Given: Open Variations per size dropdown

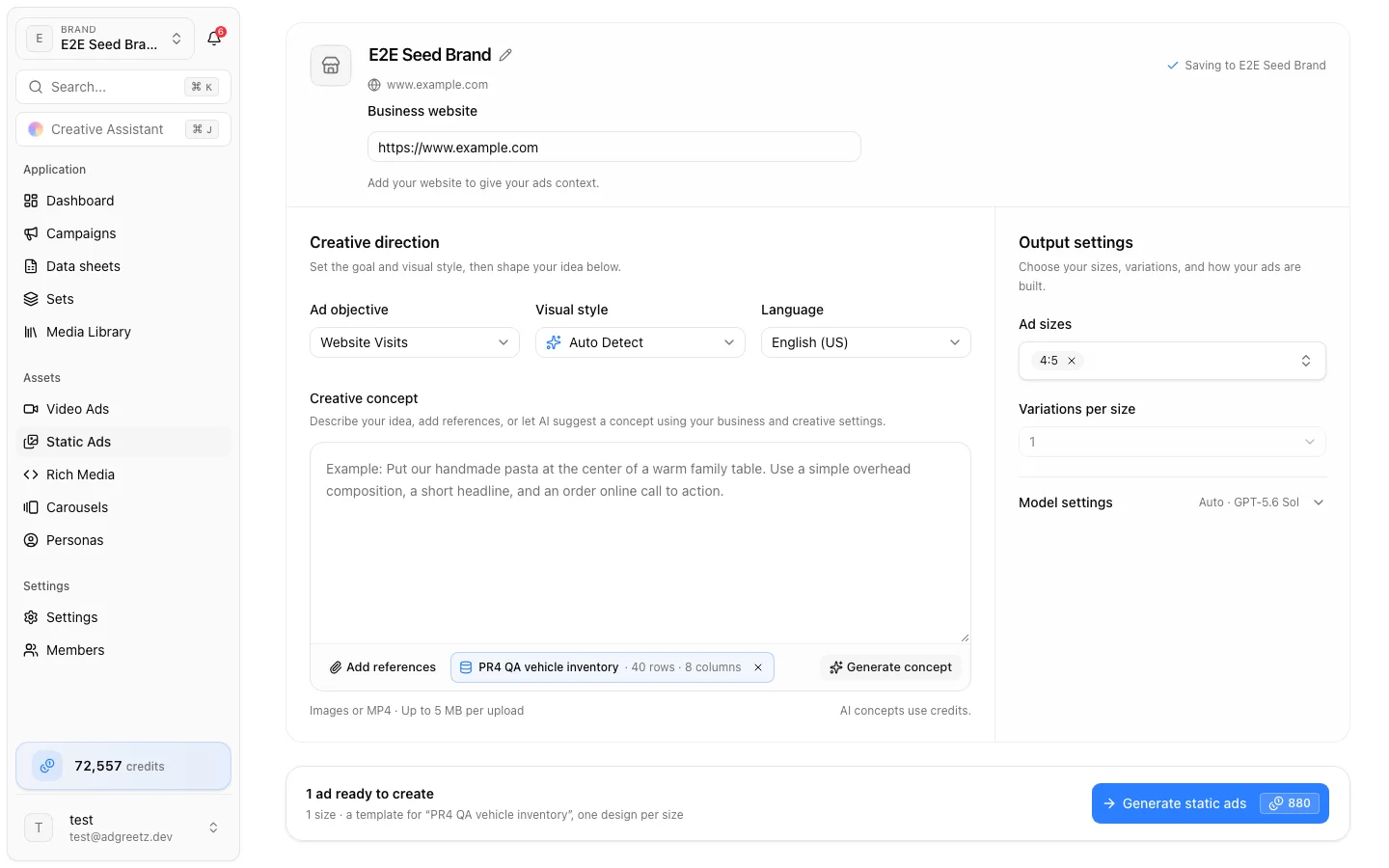Looking at the screenshot, I should click(x=1172, y=442).
